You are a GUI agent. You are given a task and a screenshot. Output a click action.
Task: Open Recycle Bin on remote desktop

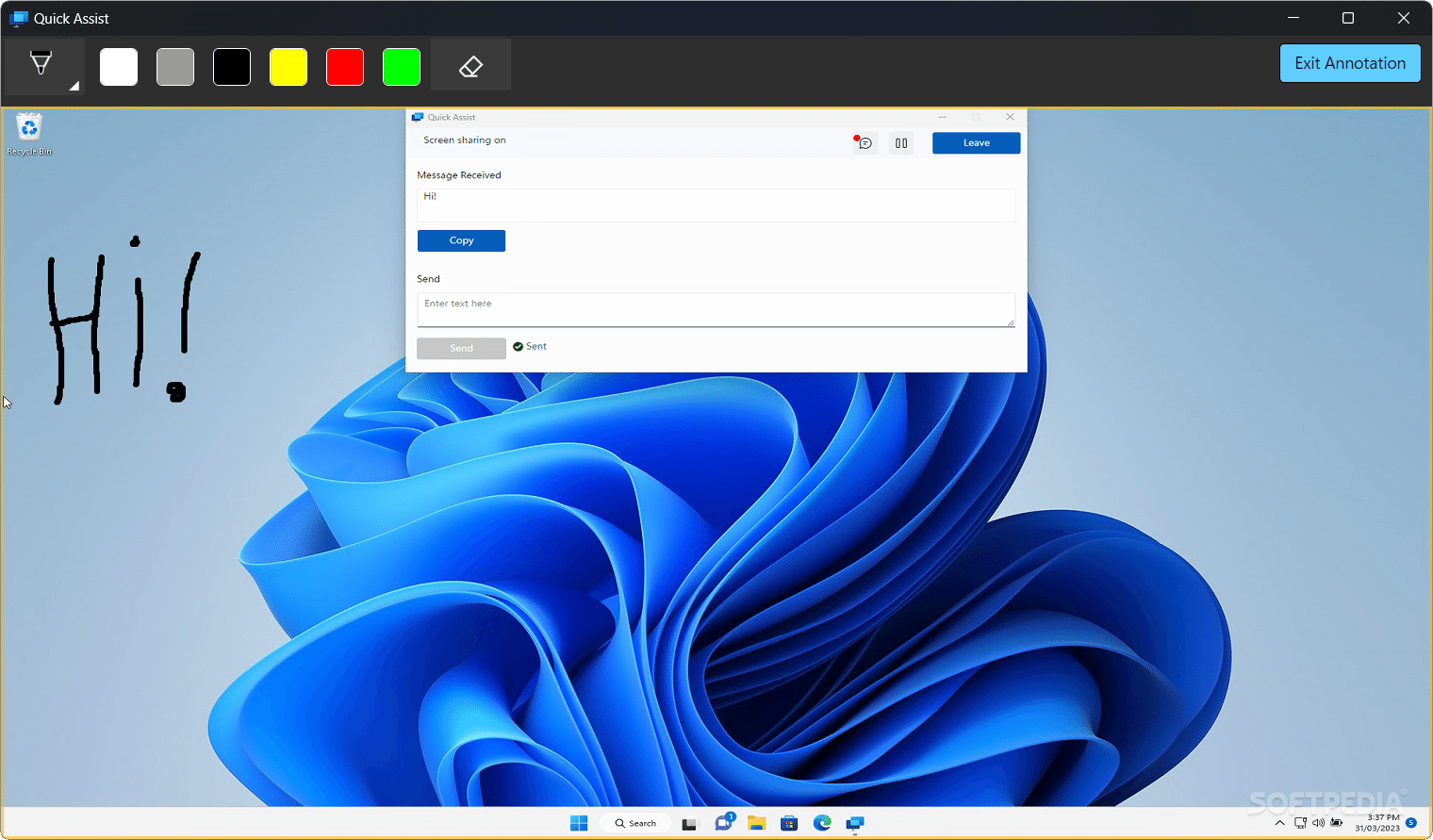(x=29, y=134)
